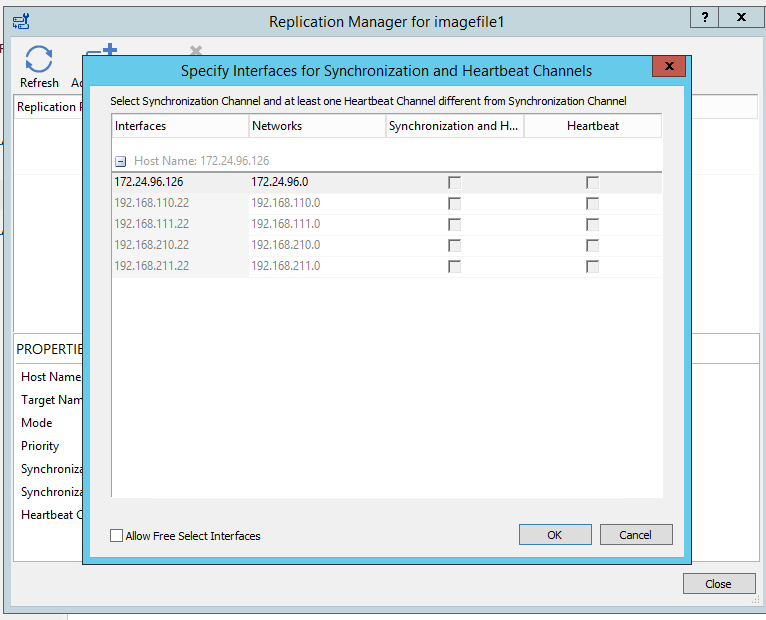Screen dimensions: 766x620
Task: Check Synchronization box for 192.168.110.22
Action: pyautogui.click(x=454, y=204)
